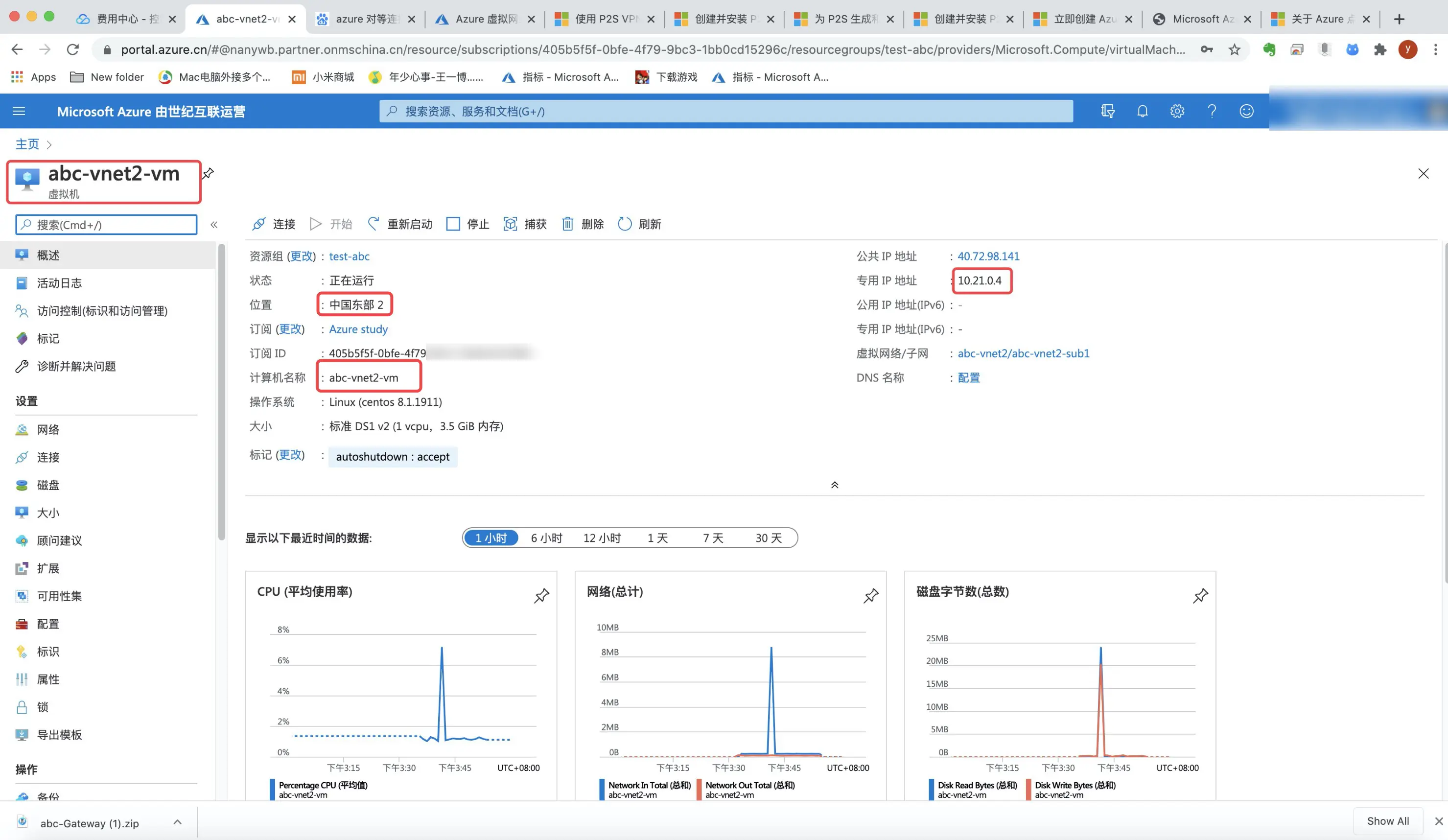This screenshot has height=840, width=1448.
Task: Collapse the left sidebar menu
Action: [x=214, y=225]
